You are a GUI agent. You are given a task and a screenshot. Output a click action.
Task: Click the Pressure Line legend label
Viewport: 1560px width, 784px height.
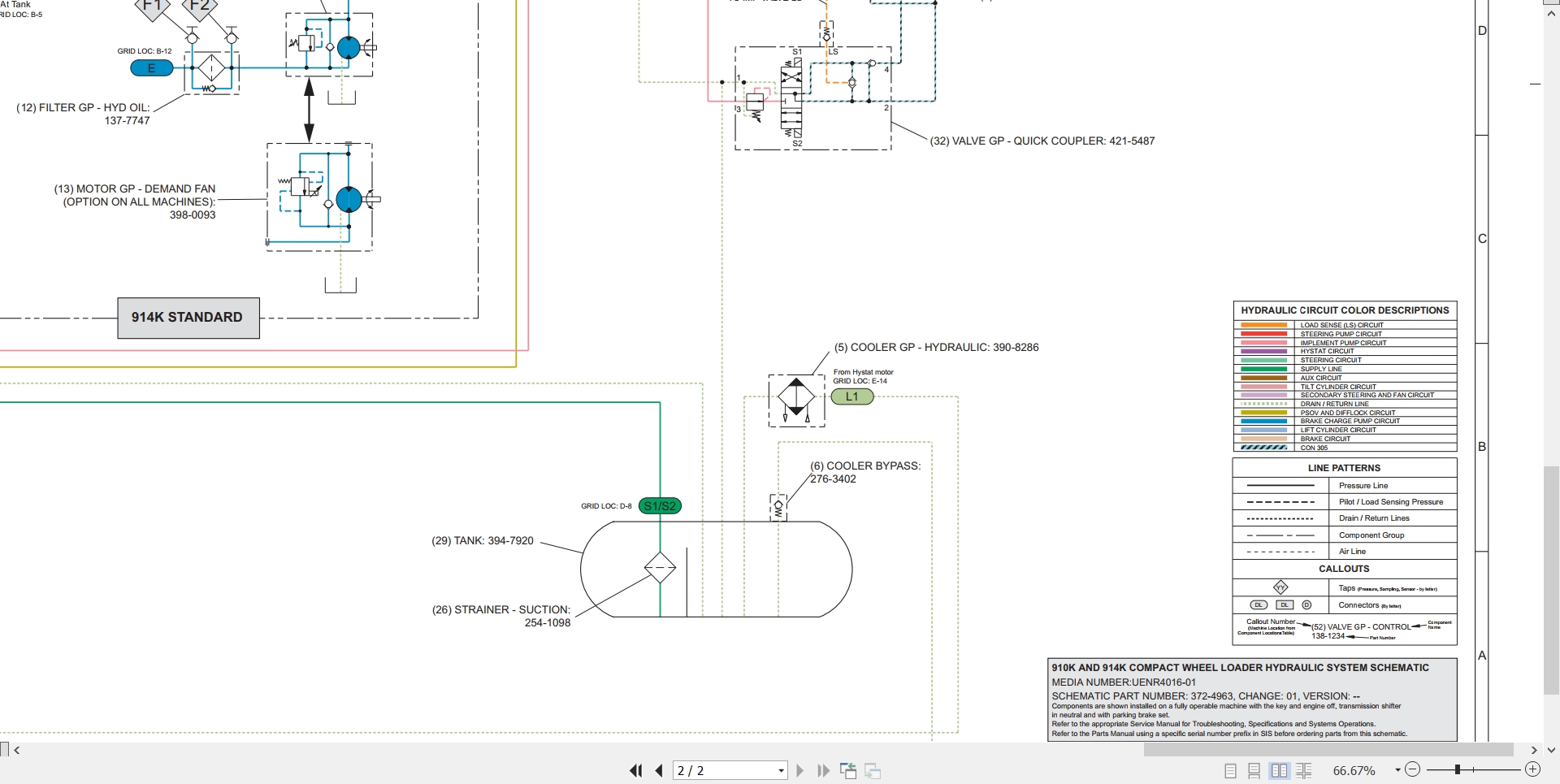pyautogui.click(x=1363, y=486)
